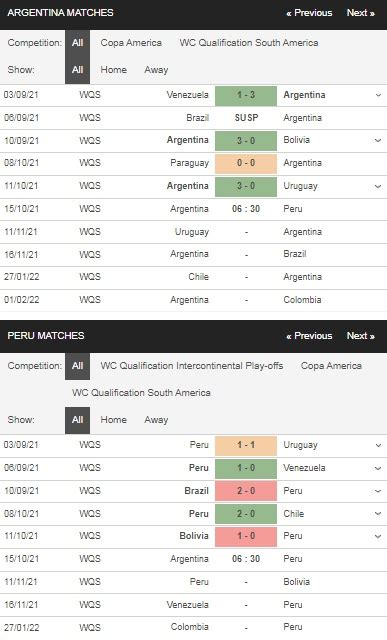Expand Peru 1-1 Uruguay match chevron
Screen dimensions: 387x640
378,445
